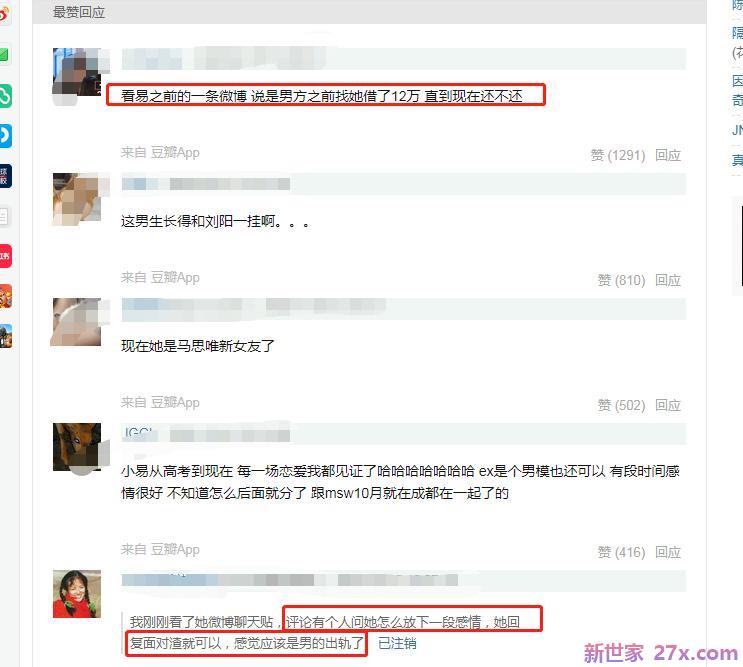Open the JN link in right sidebar
743x667 pixels.
(737, 130)
